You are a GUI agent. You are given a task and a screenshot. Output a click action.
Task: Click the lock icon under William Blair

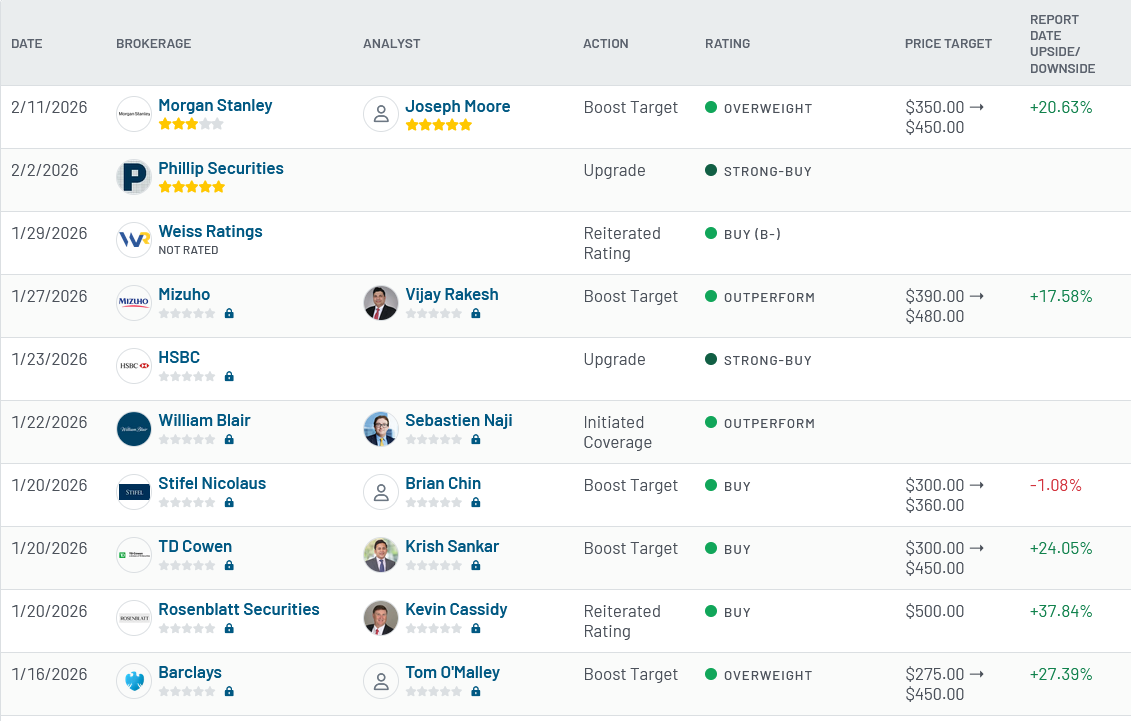[229, 439]
